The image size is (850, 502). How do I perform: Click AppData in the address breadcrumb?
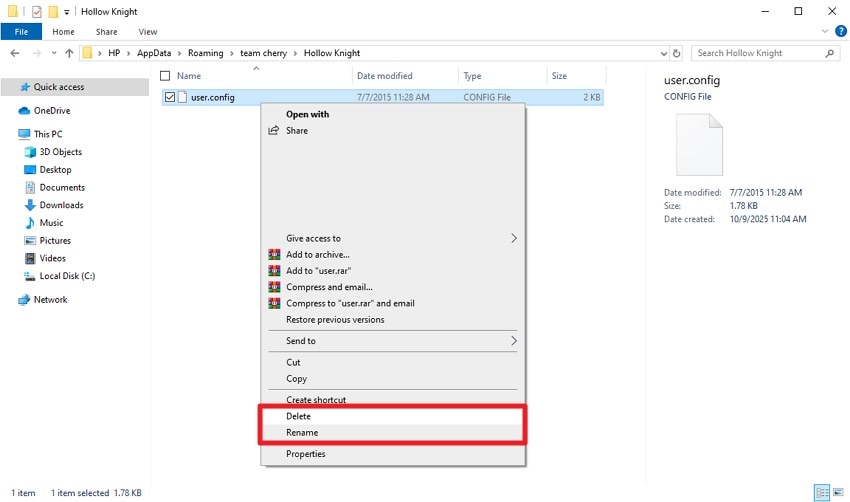click(154, 53)
